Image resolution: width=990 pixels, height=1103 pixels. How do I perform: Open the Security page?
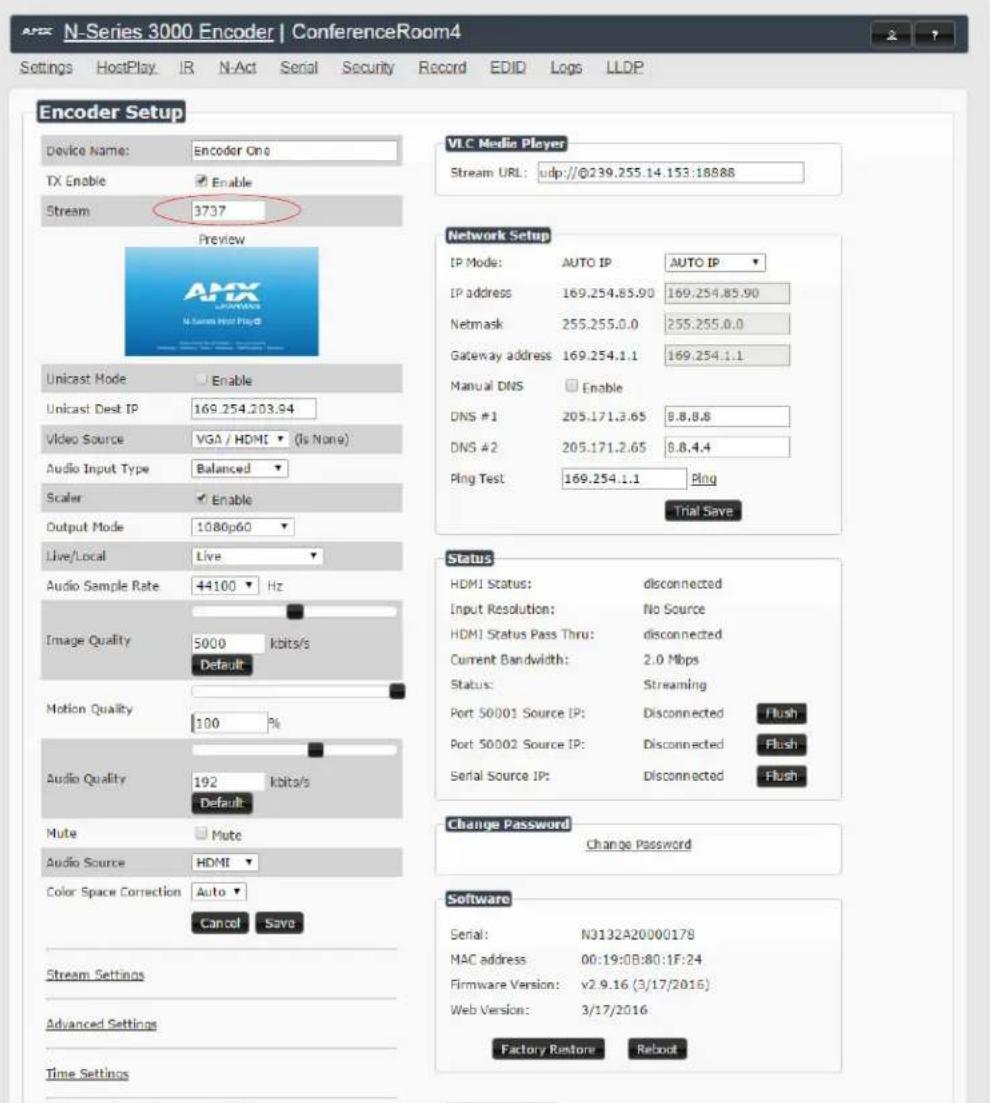(x=368, y=68)
